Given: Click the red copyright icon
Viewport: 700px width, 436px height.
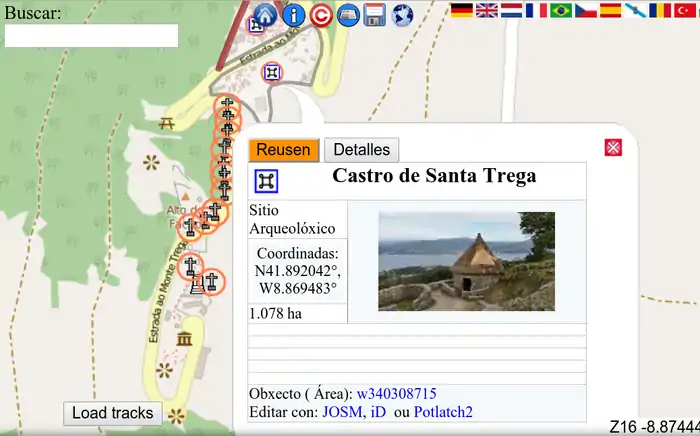Looking at the screenshot, I should click(x=321, y=15).
